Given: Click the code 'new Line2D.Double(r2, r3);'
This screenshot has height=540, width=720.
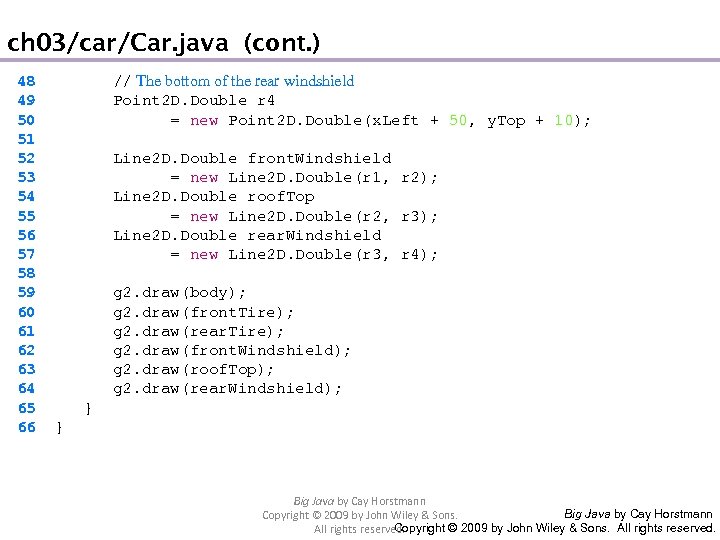Looking at the screenshot, I should pos(314,216).
